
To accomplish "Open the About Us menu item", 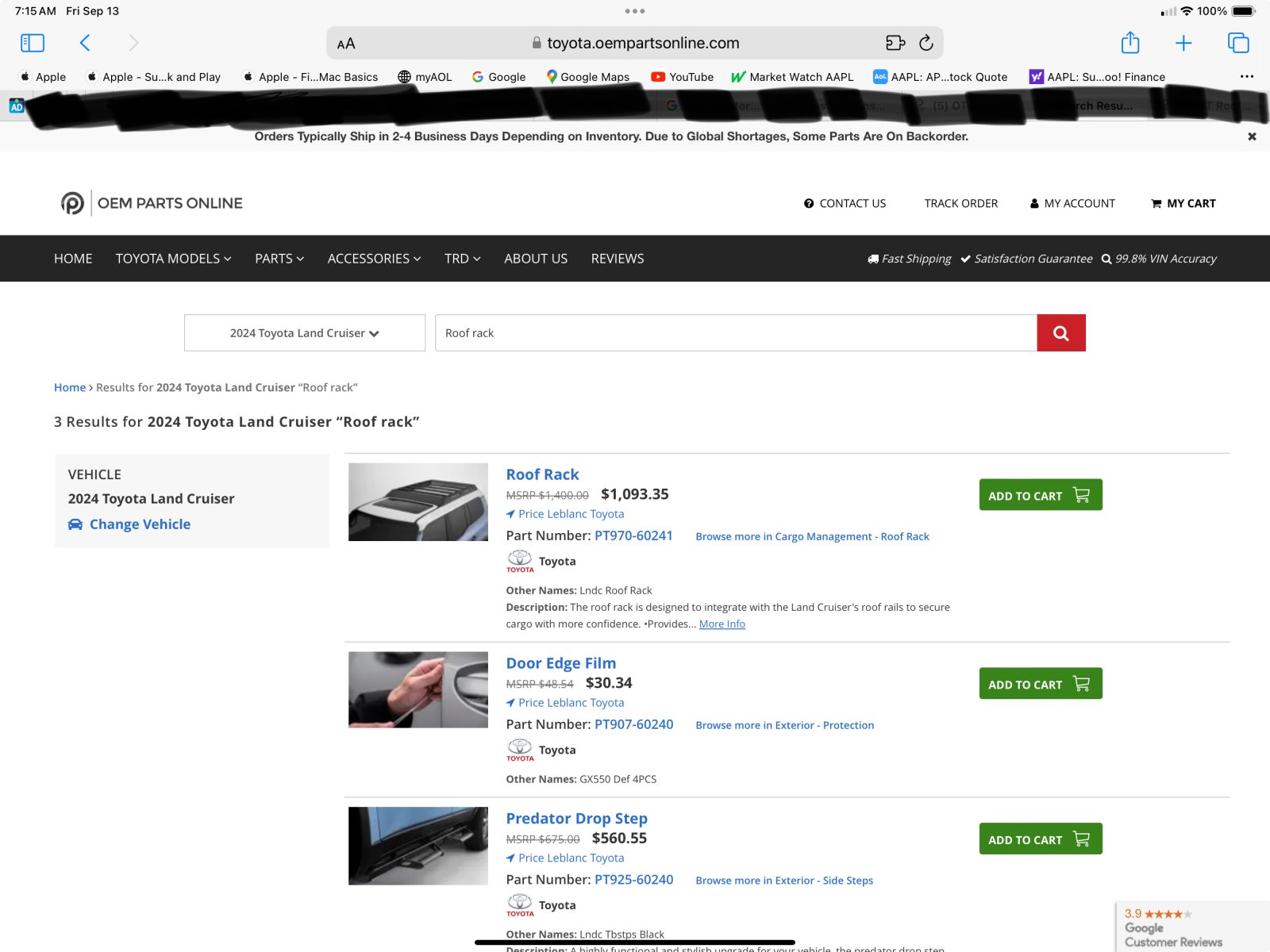I will tap(536, 259).
